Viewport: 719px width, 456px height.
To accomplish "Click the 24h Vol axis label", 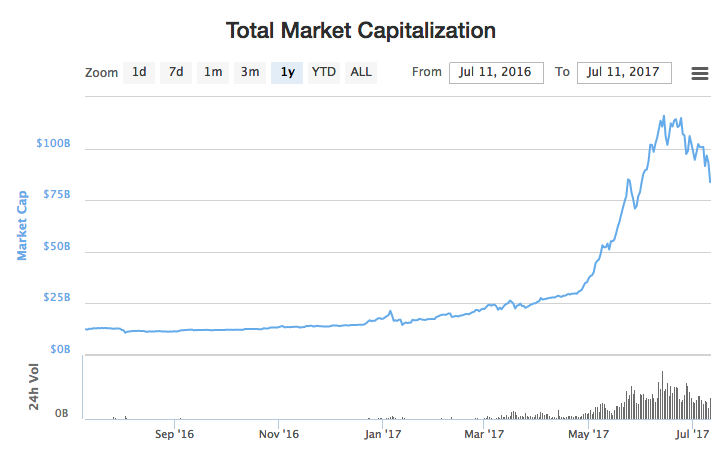I will pyautogui.click(x=33, y=387).
